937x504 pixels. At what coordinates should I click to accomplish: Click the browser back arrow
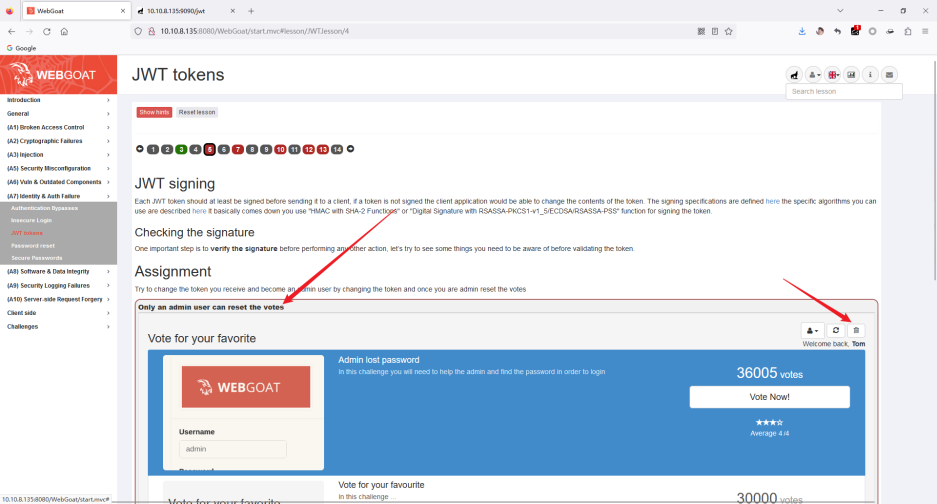12,31
